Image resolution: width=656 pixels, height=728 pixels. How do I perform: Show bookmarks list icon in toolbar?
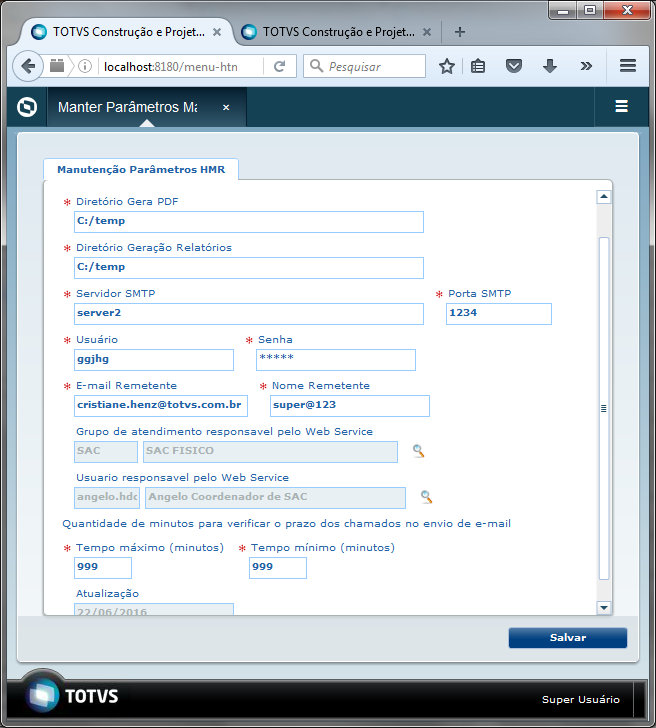click(x=478, y=66)
